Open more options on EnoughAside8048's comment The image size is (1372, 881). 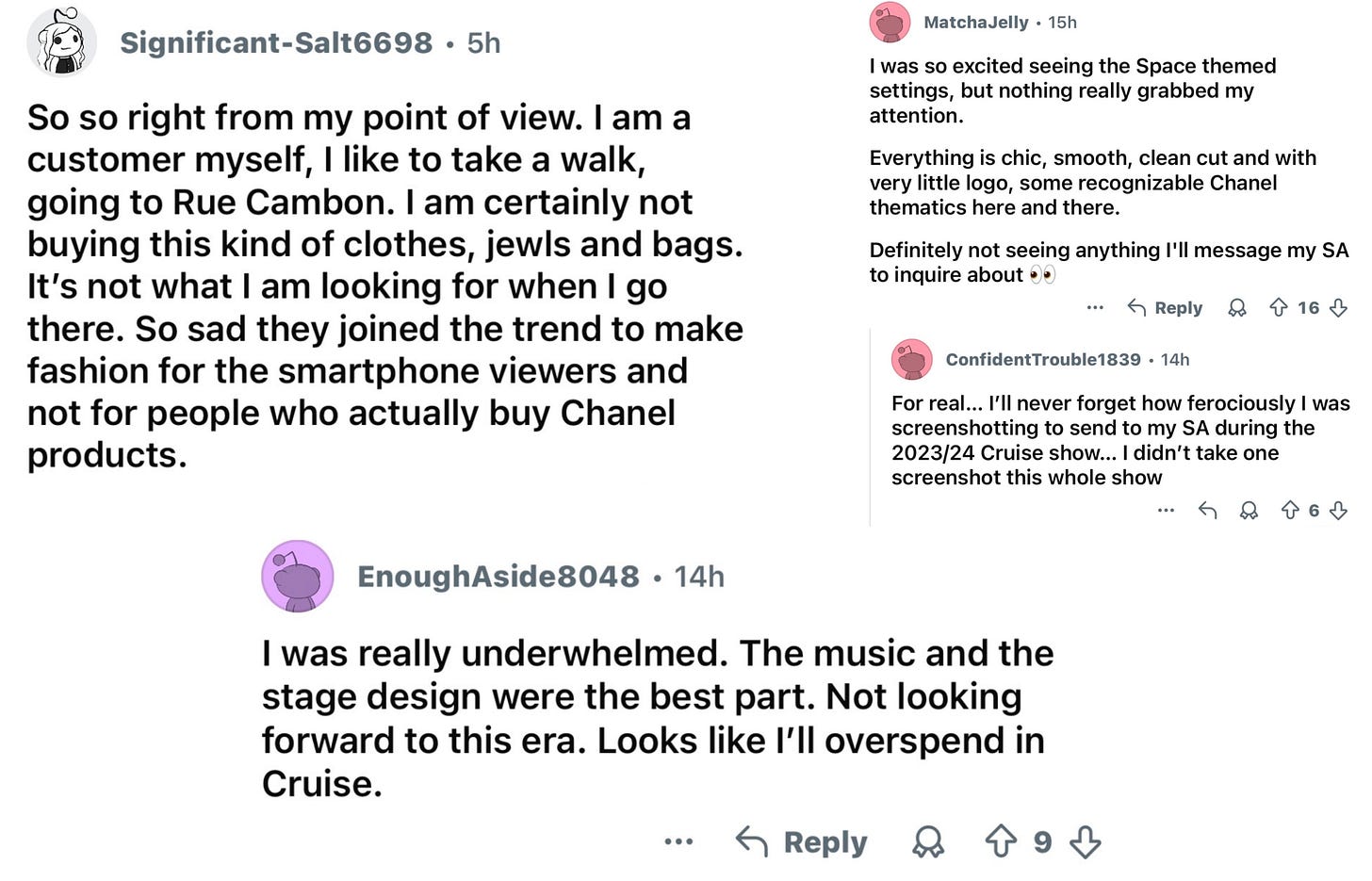tap(678, 841)
